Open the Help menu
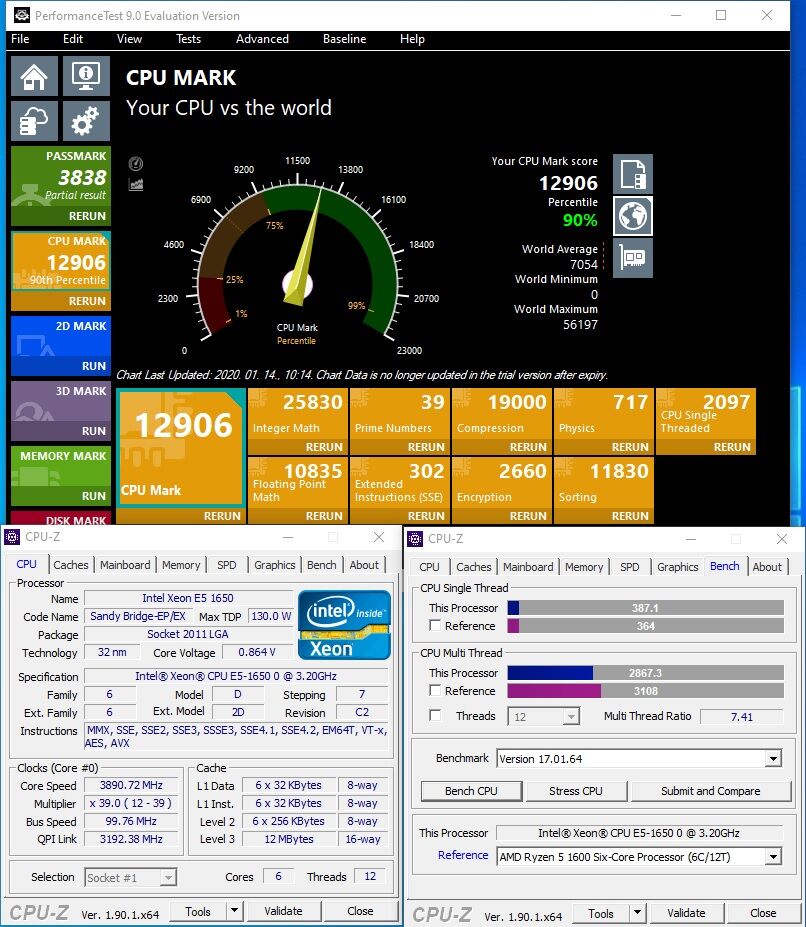The width and height of the screenshot is (806, 927). [412, 39]
